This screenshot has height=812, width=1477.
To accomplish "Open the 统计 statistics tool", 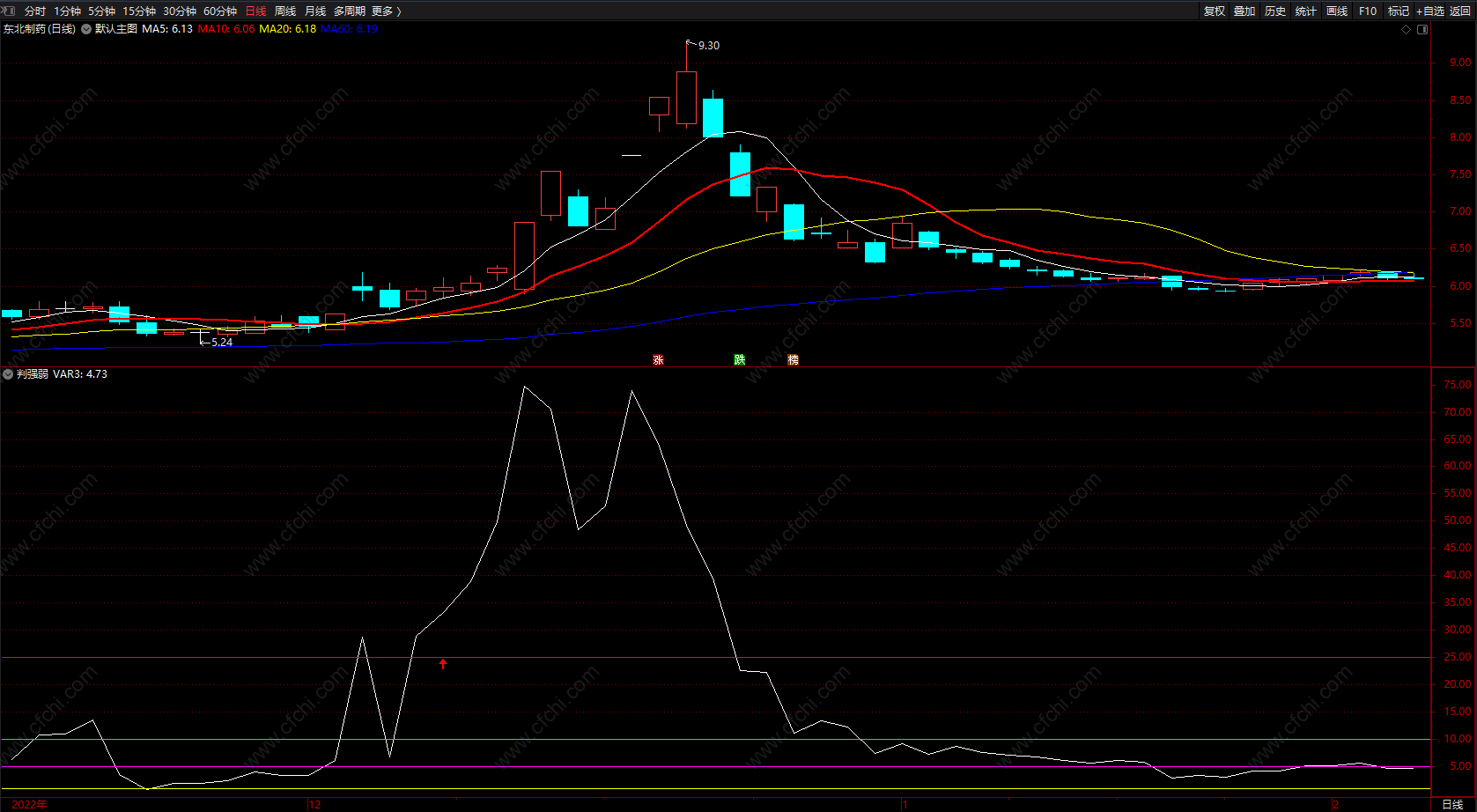I will (x=1306, y=11).
